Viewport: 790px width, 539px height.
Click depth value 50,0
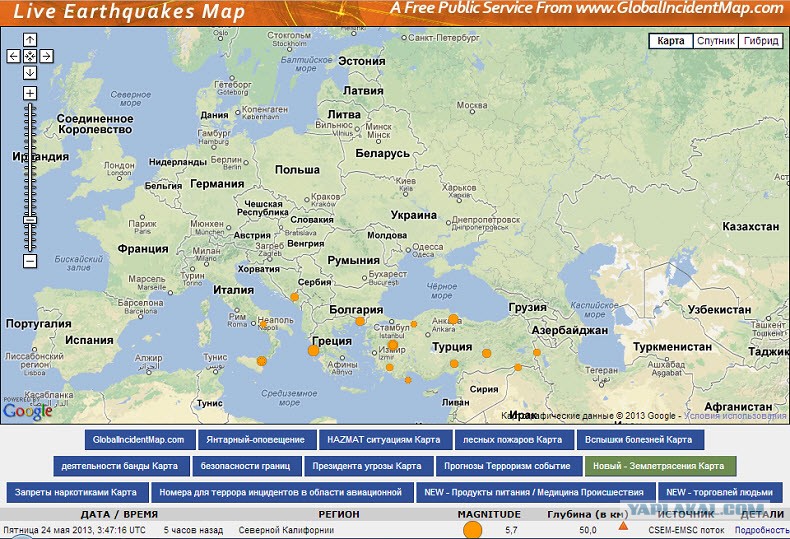[x=587, y=530]
